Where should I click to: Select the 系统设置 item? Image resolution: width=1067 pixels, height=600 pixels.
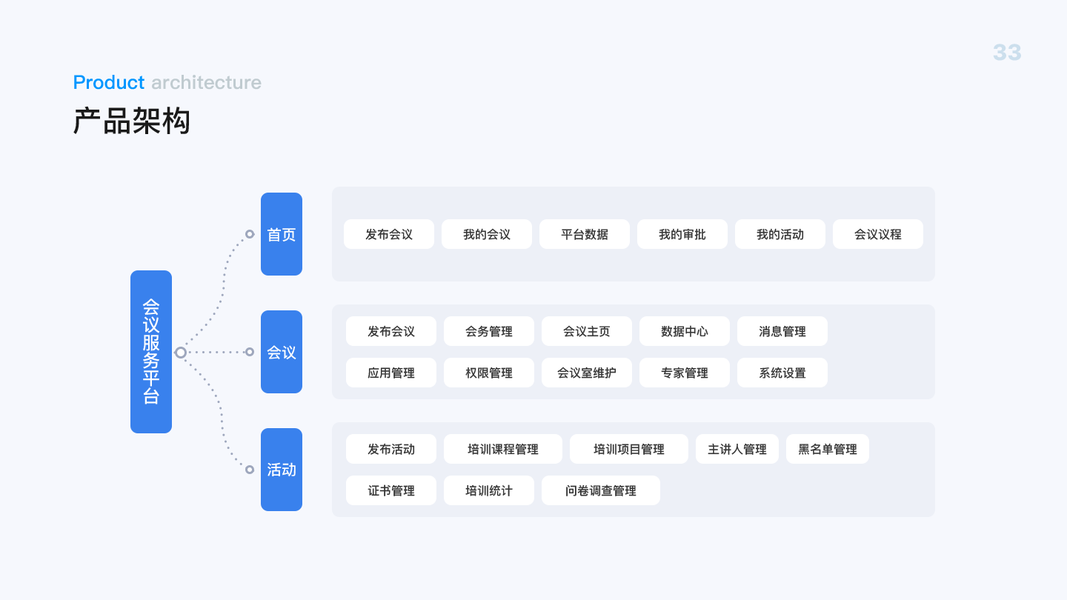pyautogui.click(x=782, y=373)
